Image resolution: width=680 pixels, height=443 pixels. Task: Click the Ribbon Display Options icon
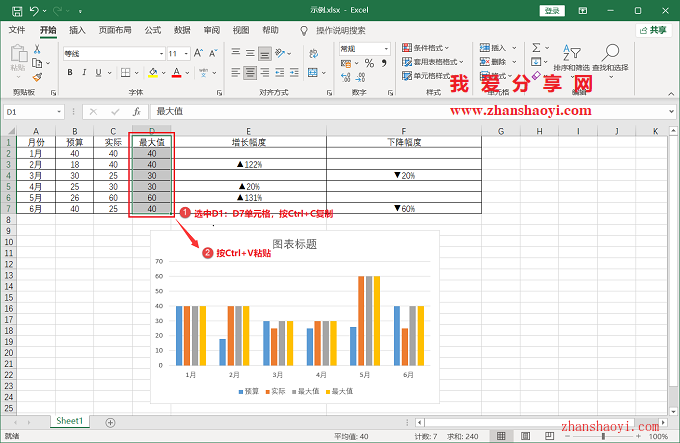click(583, 11)
